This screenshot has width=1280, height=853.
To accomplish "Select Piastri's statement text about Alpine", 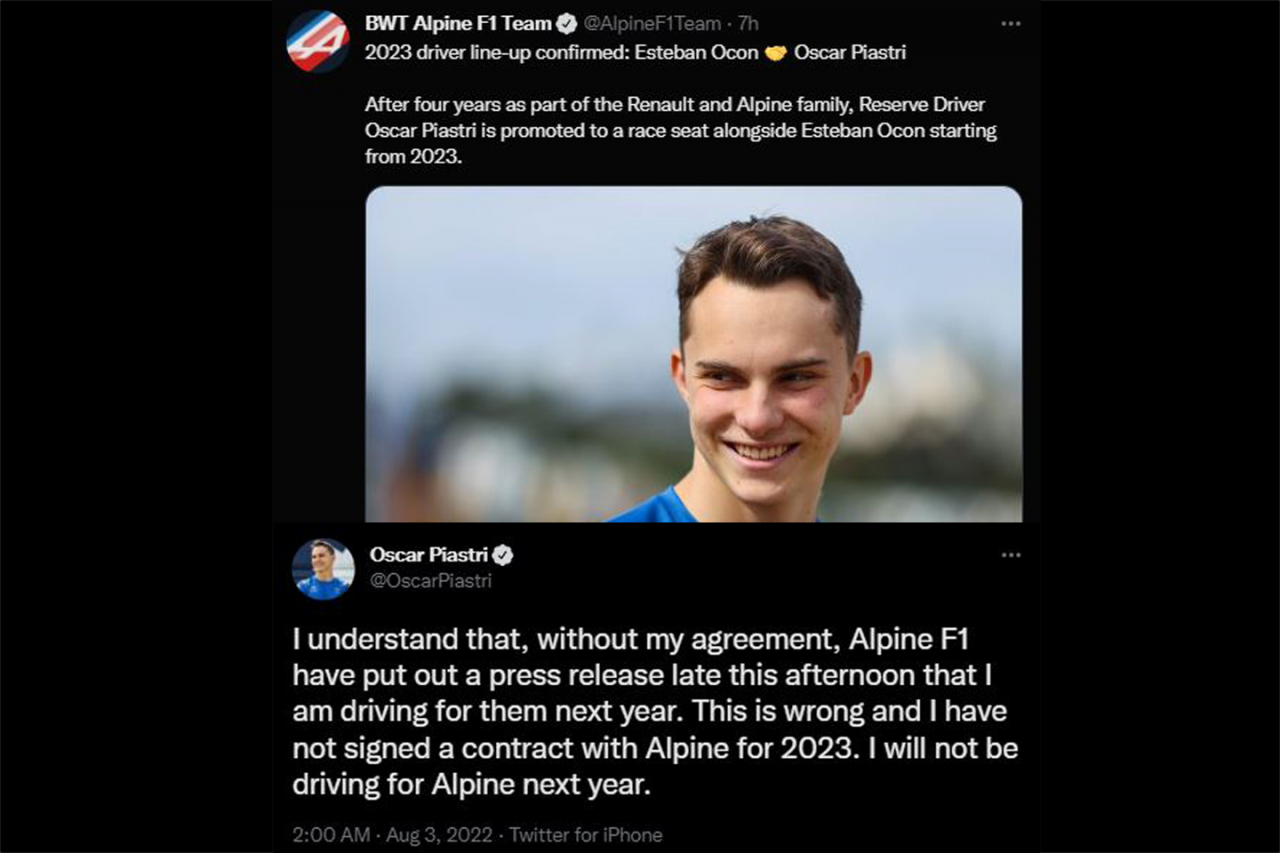I will tap(655, 711).
